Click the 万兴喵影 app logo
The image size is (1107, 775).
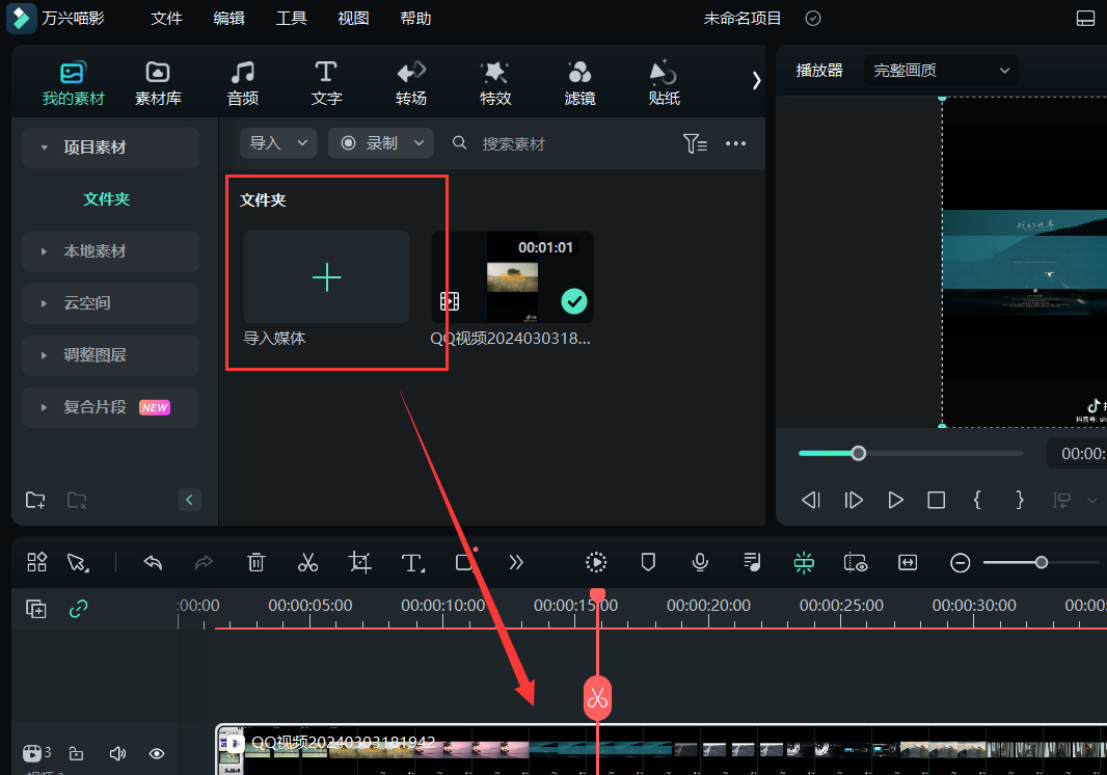(x=21, y=18)
